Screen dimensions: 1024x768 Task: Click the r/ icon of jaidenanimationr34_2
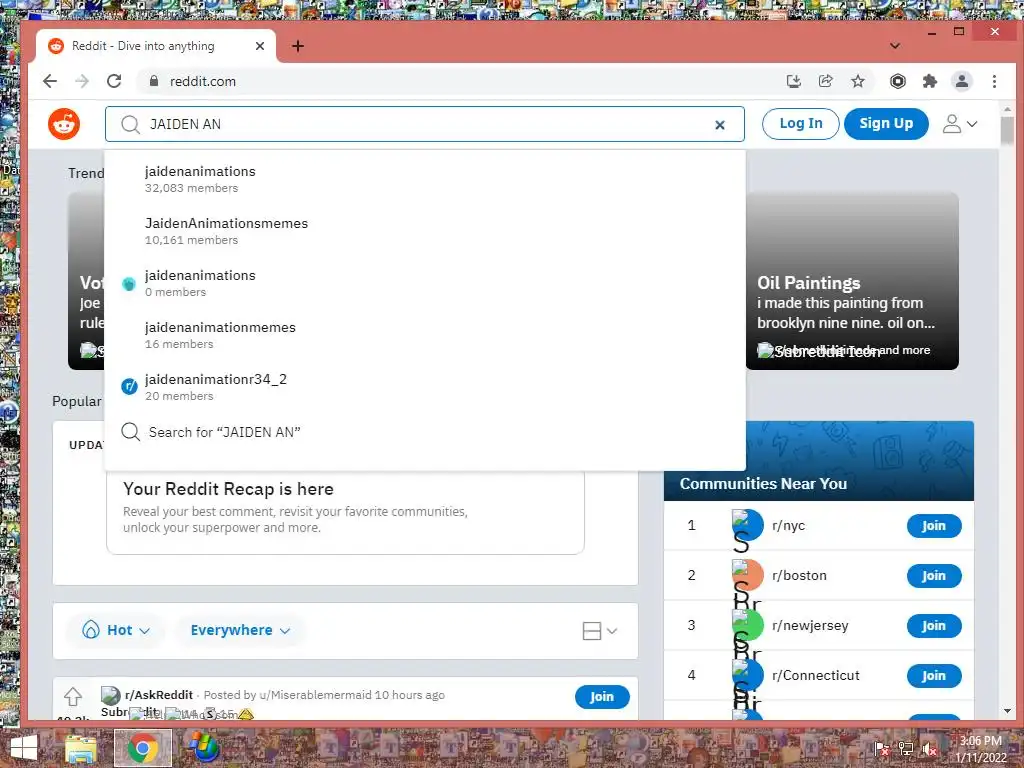pos(129,387)
